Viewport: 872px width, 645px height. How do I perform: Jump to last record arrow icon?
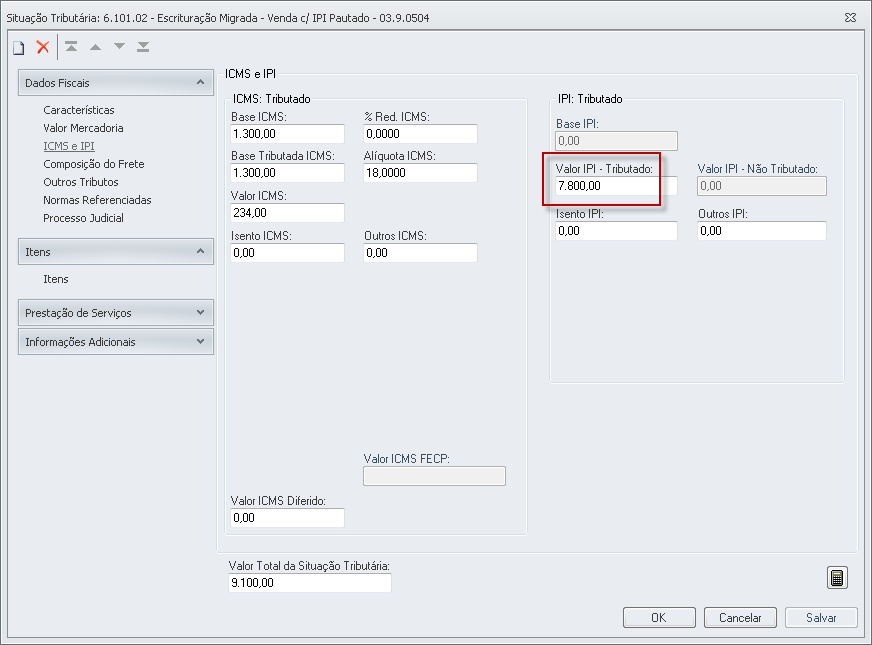[143, 47]
